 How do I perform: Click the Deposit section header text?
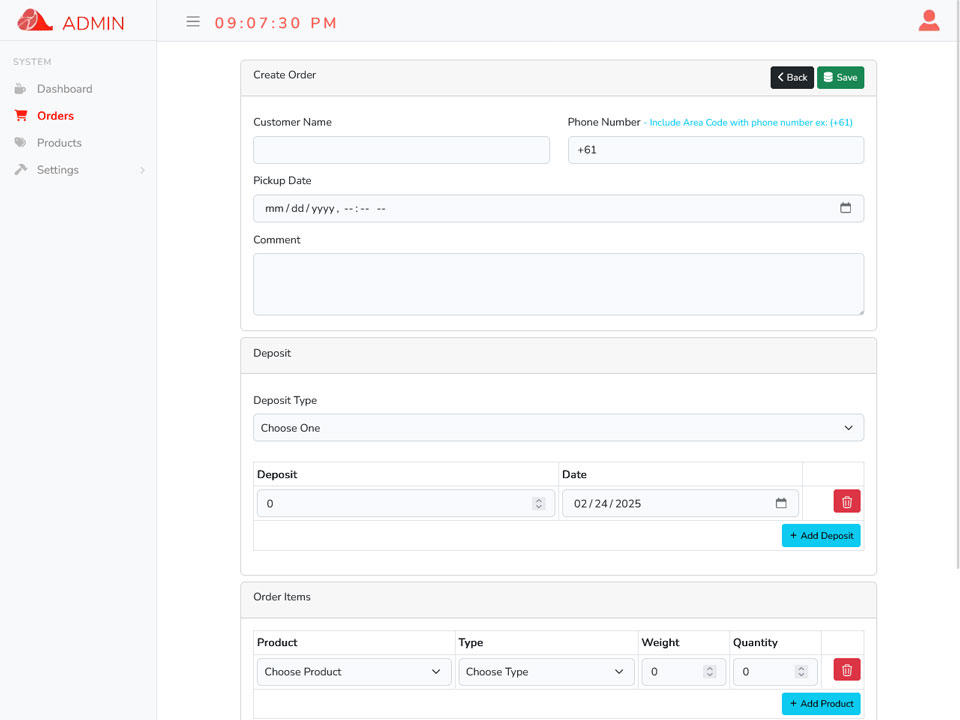[272, 353]
